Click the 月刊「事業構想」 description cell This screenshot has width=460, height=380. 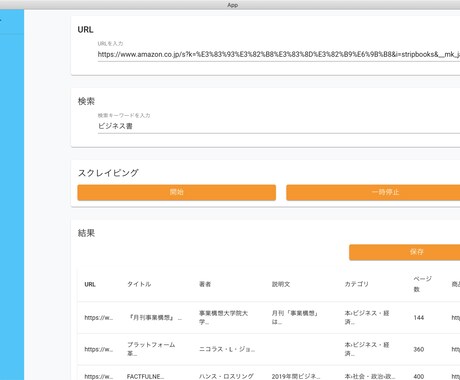[x=295, y=318]
